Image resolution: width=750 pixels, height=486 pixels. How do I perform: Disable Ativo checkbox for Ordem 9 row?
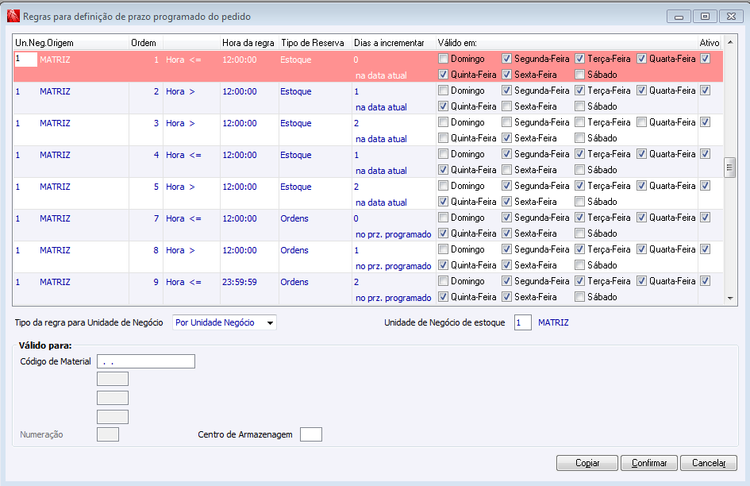[705, 281]
